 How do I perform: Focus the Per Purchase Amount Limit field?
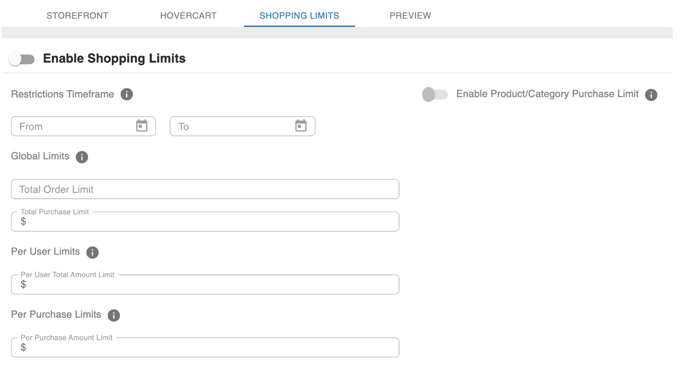pos(205,347)
